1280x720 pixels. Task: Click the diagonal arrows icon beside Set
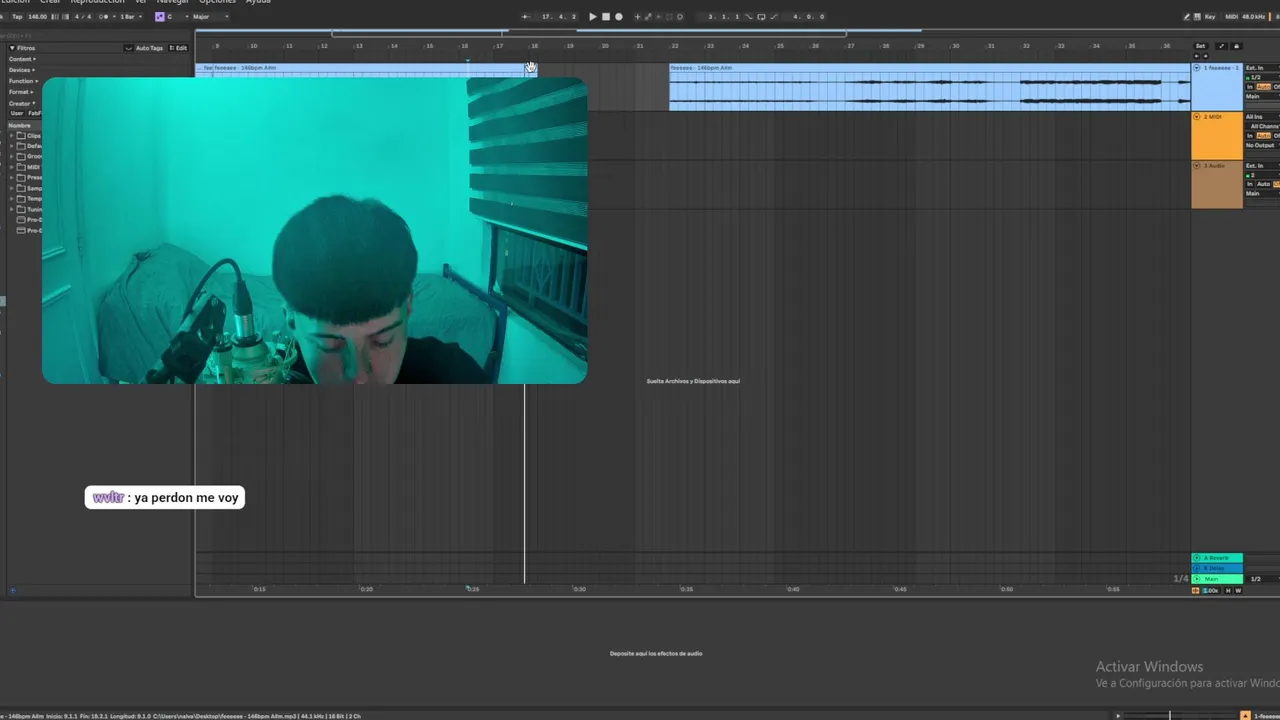click(x=1221, y=46)
